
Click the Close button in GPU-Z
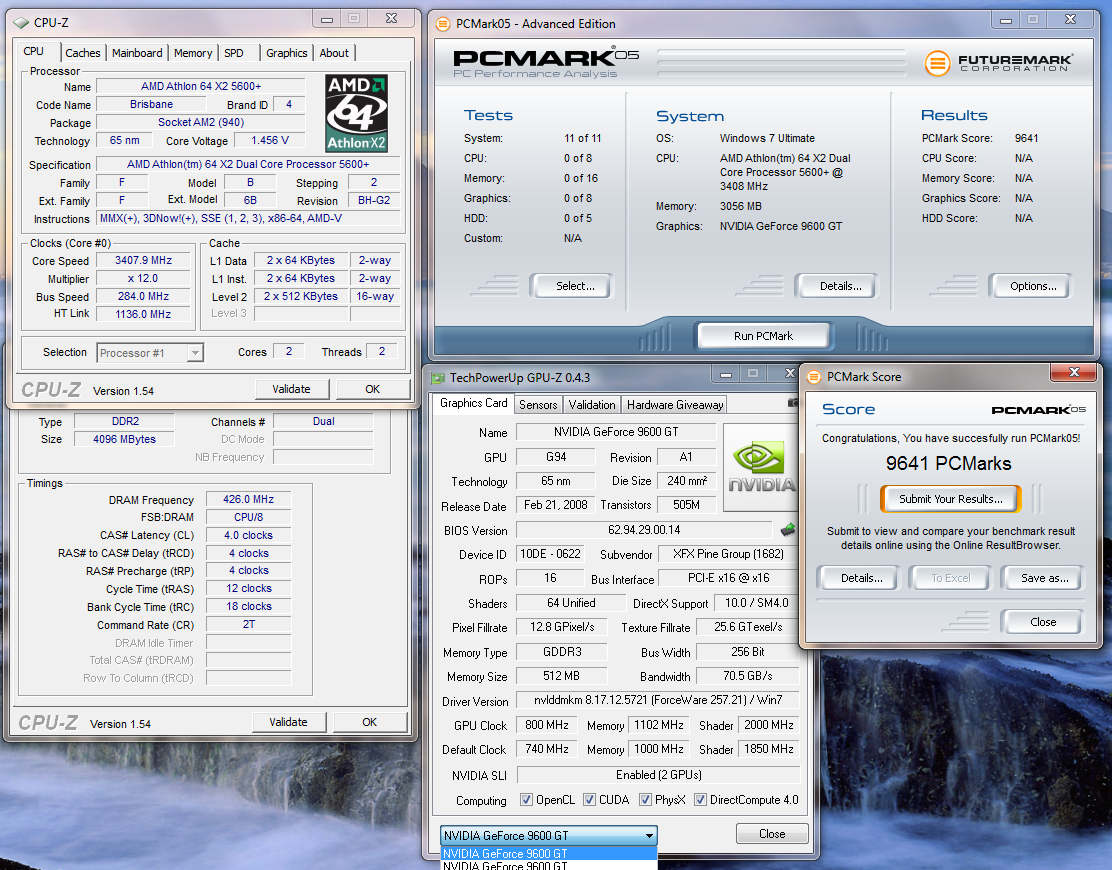pyautogui.click(x=772, y=834)
